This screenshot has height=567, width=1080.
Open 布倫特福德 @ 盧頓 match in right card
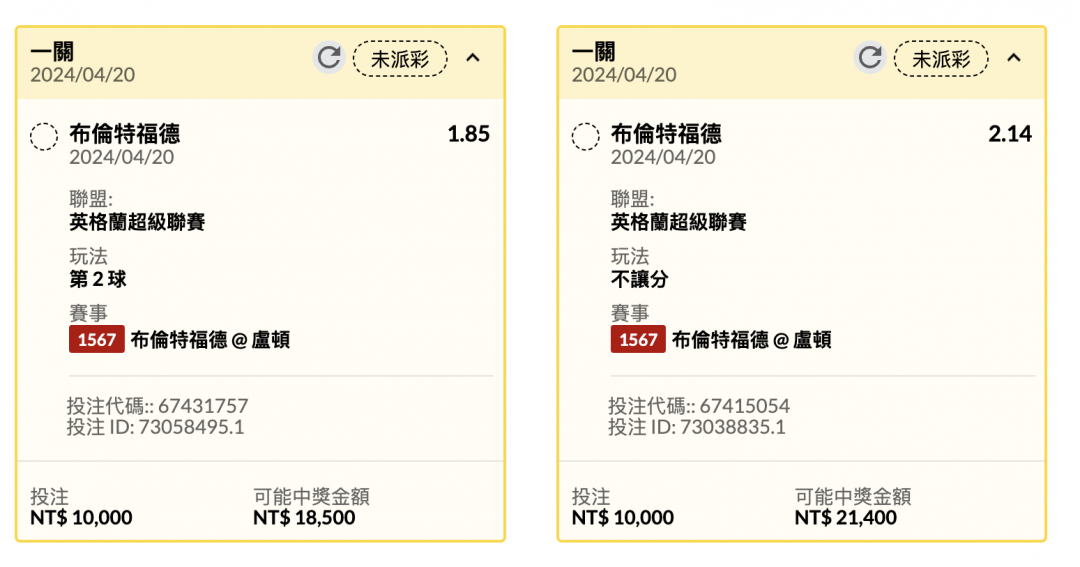tap(751, 340)
